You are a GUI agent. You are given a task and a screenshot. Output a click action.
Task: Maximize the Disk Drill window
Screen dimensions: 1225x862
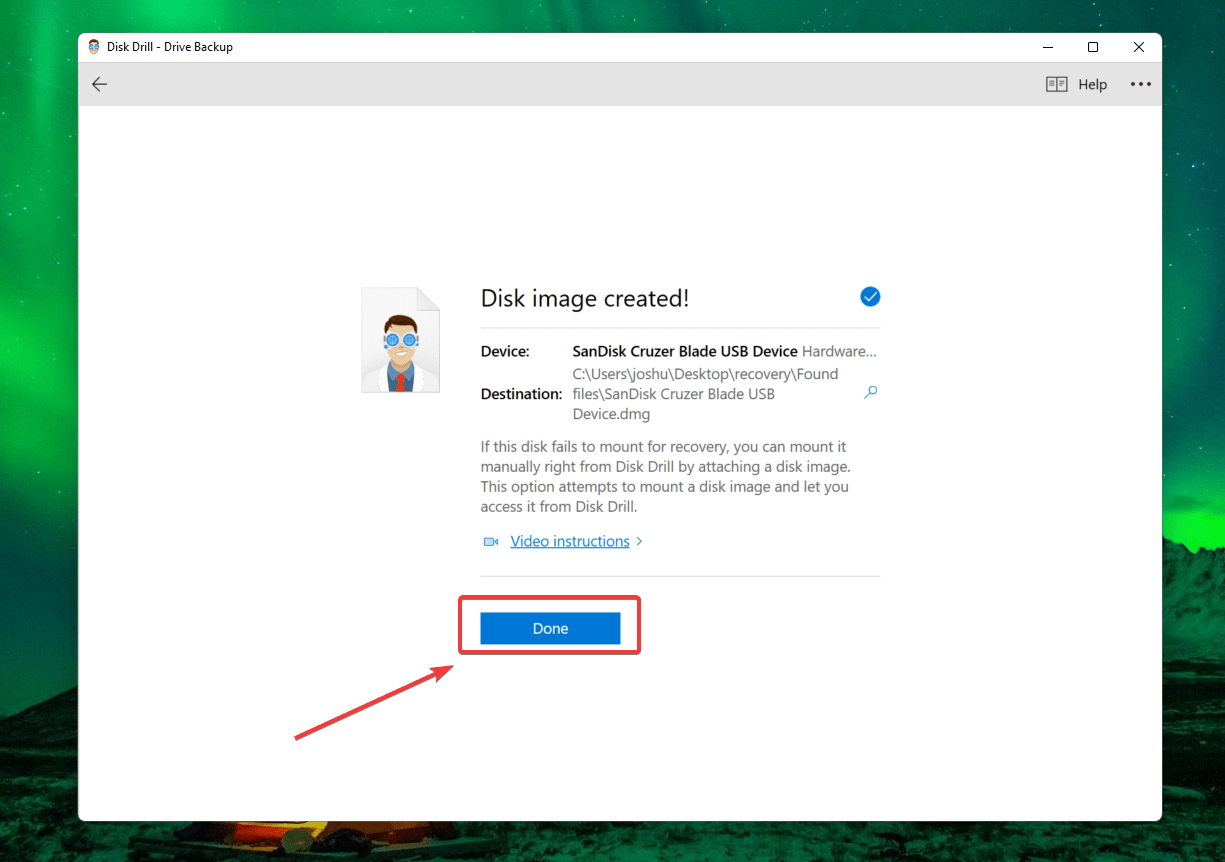(x=1093, y=47)
